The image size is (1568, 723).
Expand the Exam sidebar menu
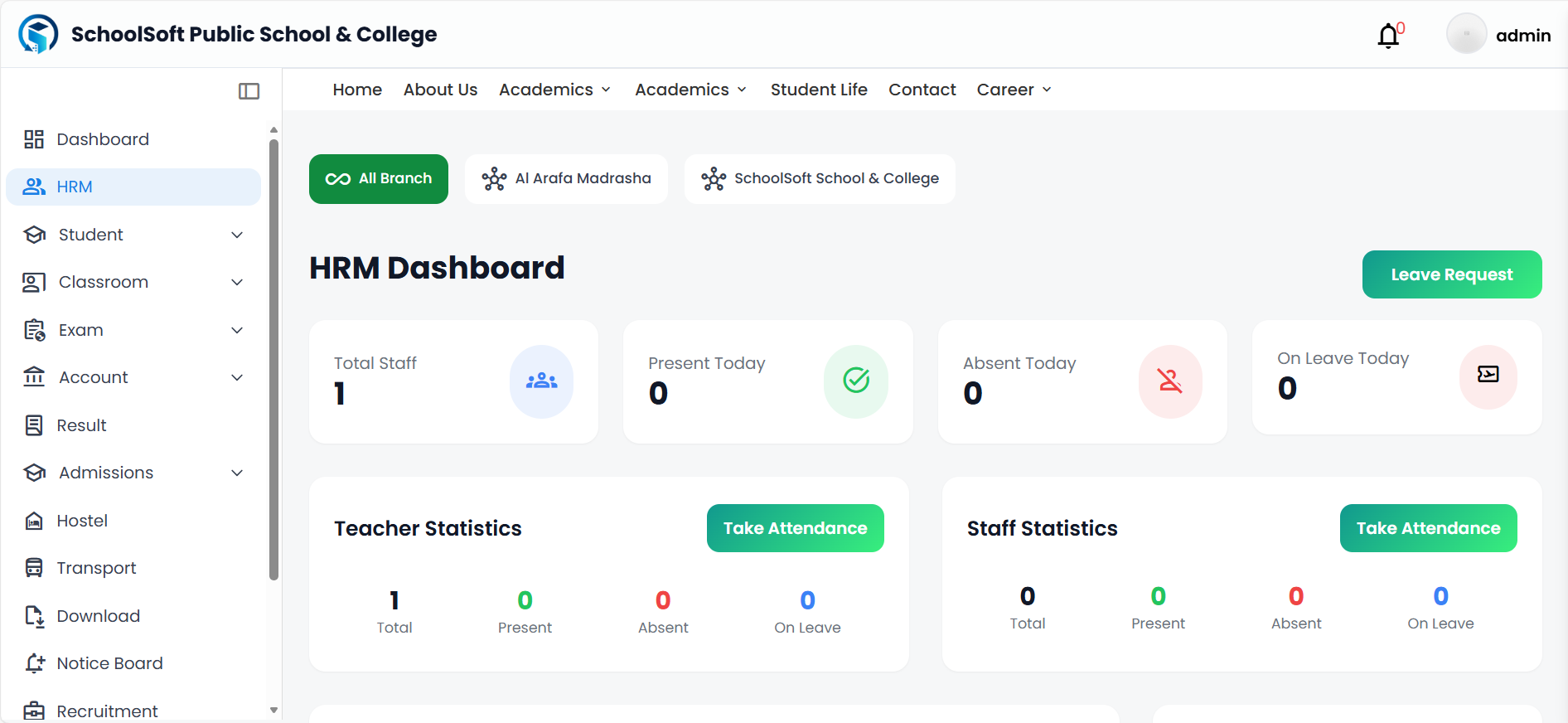(x=133, y=330)
